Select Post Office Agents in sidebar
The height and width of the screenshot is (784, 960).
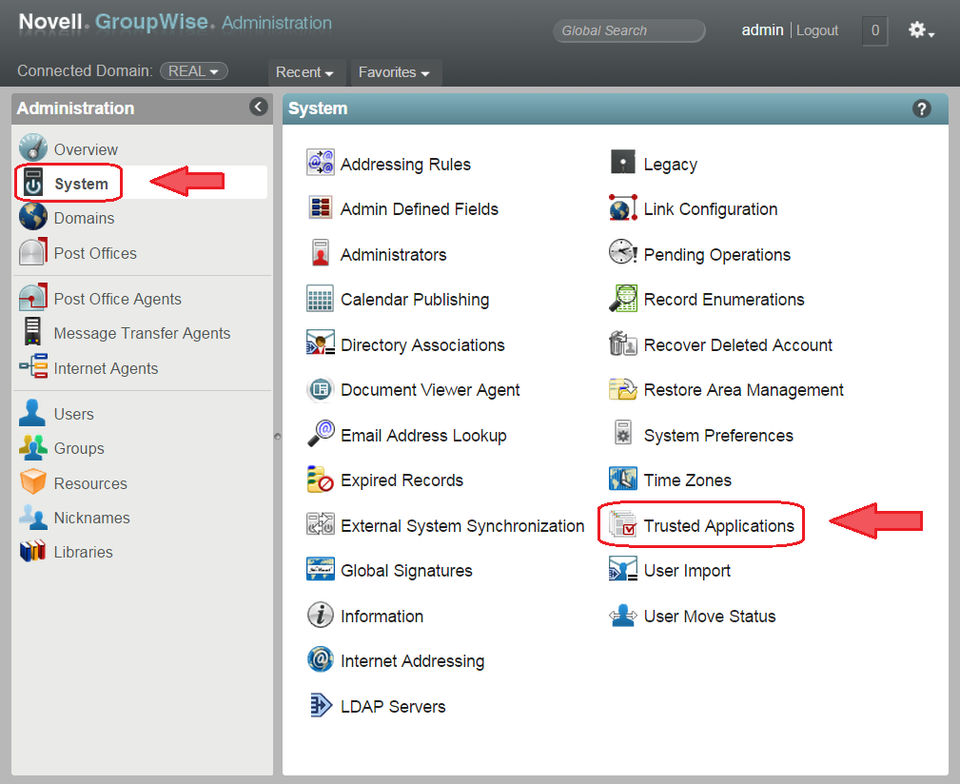pos(117,299)
